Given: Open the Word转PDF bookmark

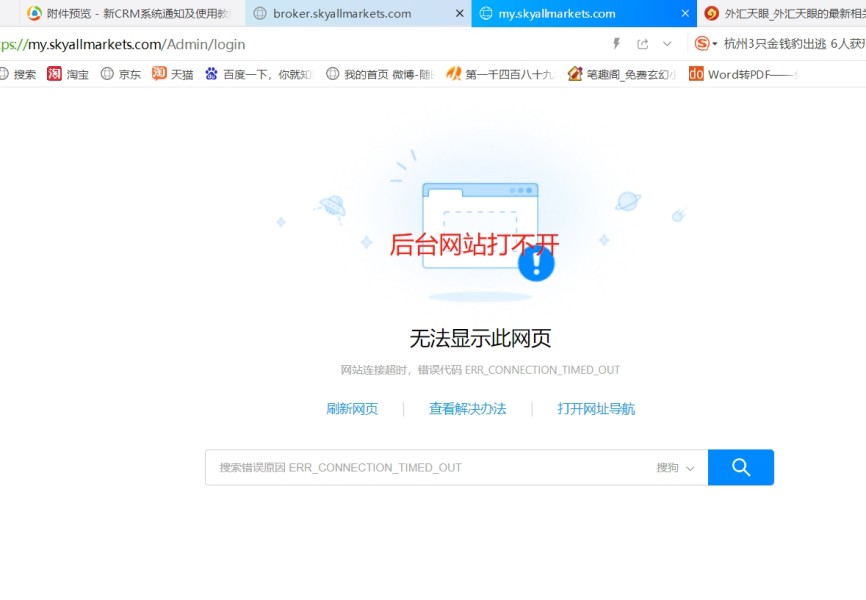Looking at the screenshot, I should point(743,74).
